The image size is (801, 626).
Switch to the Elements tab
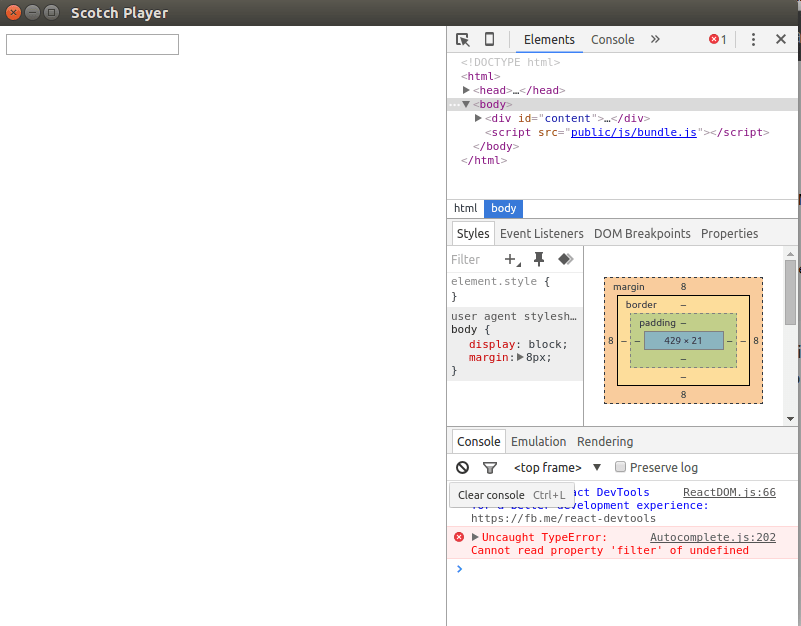click(549, 39)
